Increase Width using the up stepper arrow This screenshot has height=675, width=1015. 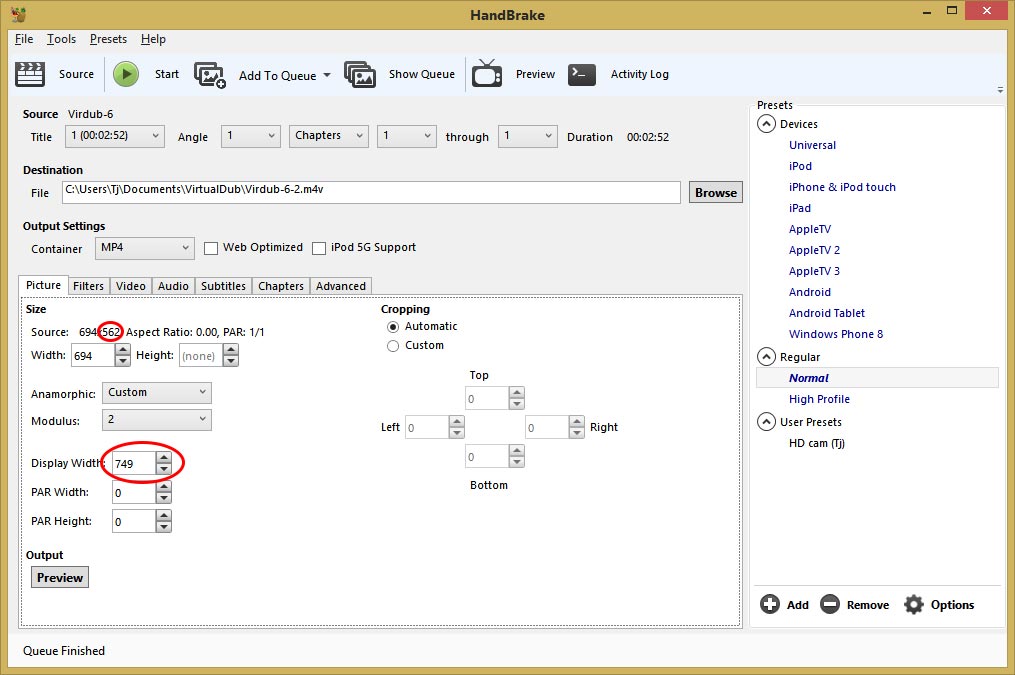[x=122, y=350]
